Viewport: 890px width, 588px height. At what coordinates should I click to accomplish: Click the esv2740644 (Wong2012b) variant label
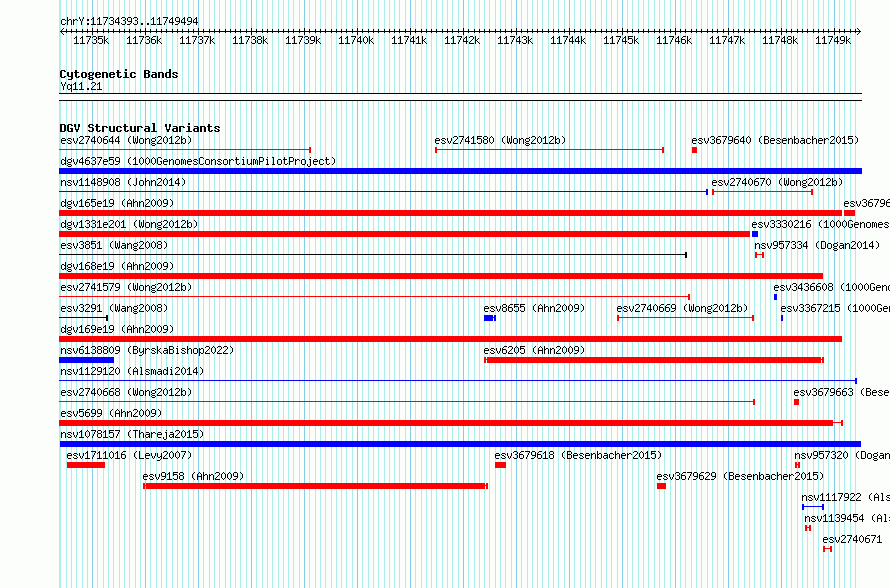point(126,140)
